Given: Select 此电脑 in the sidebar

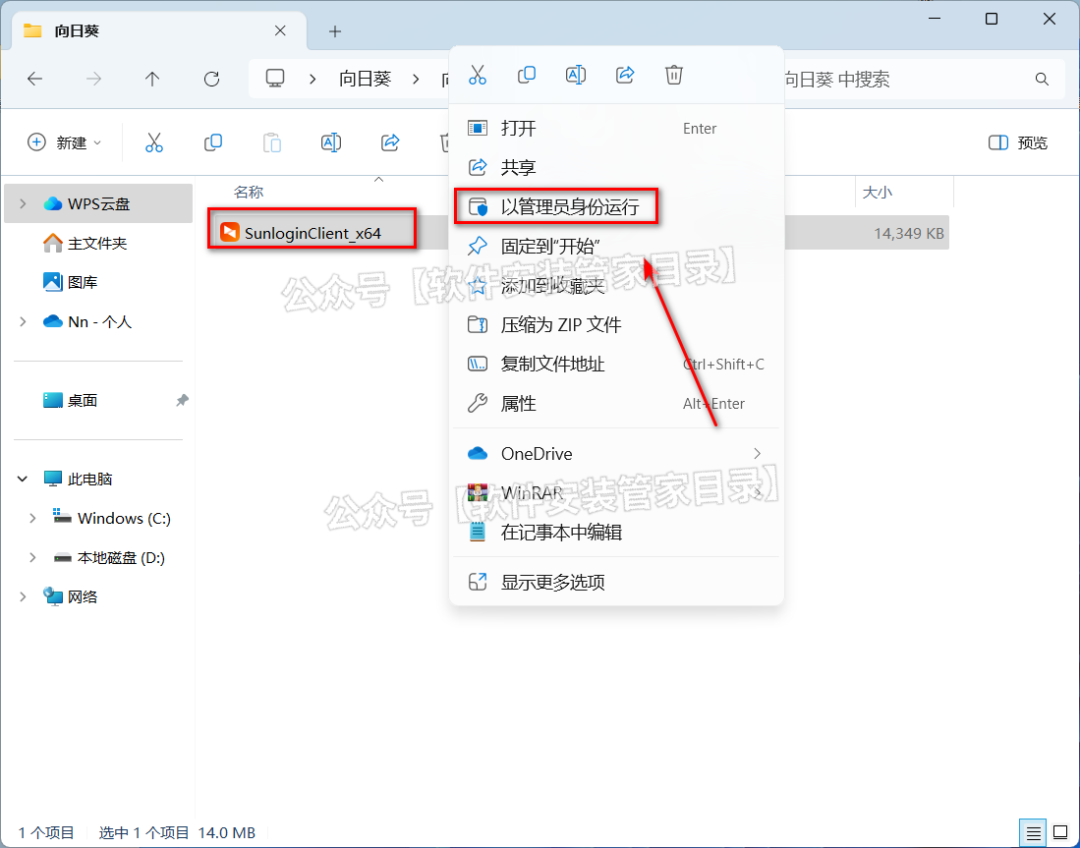Looking at the screenshot, I should pos(78,478).
